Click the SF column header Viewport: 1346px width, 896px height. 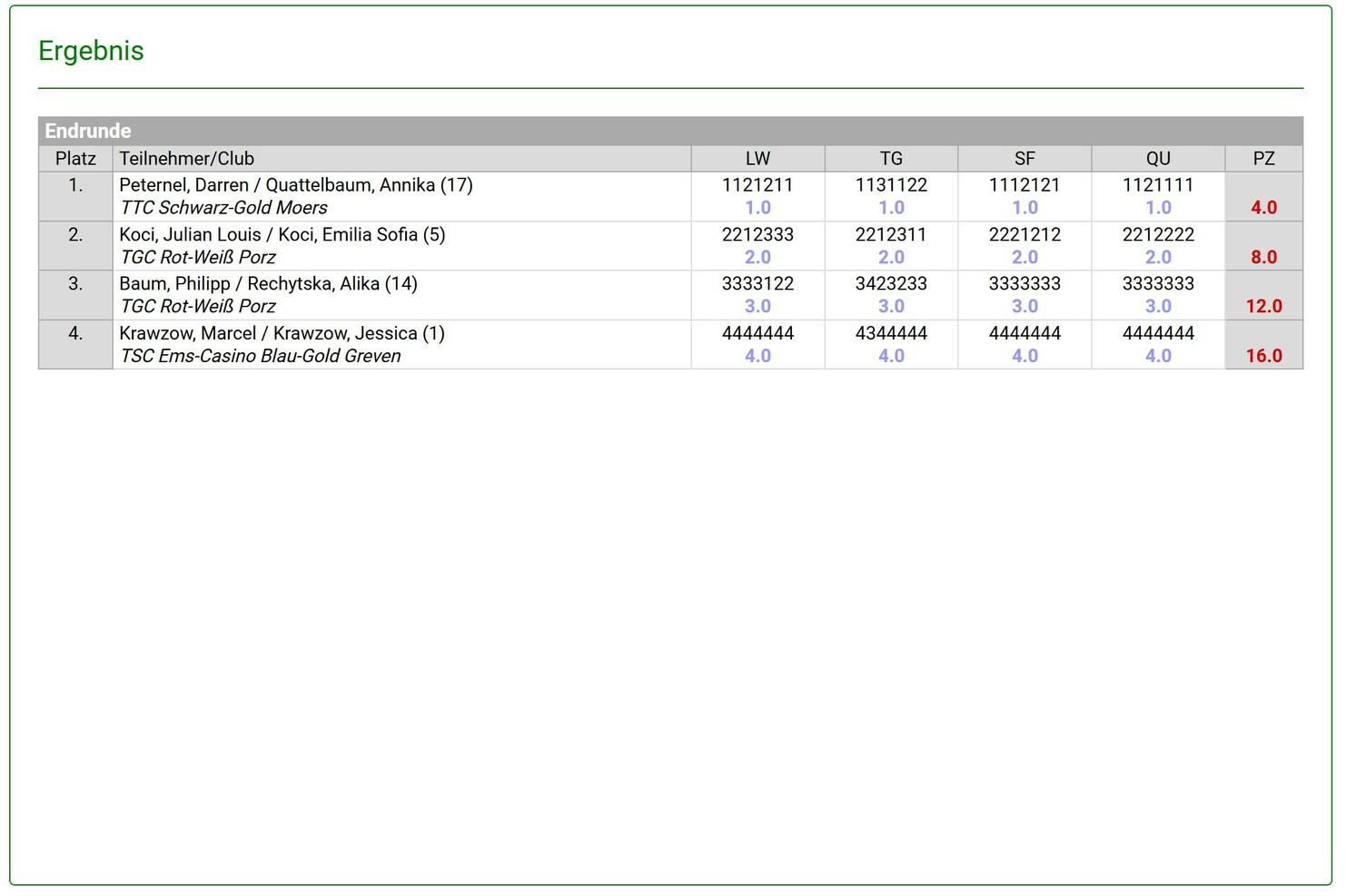[x=1024, y=159]
